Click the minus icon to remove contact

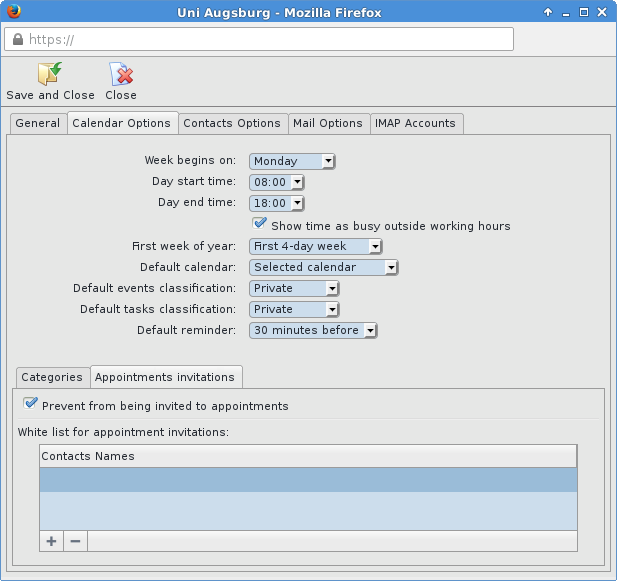coord(75,541)
